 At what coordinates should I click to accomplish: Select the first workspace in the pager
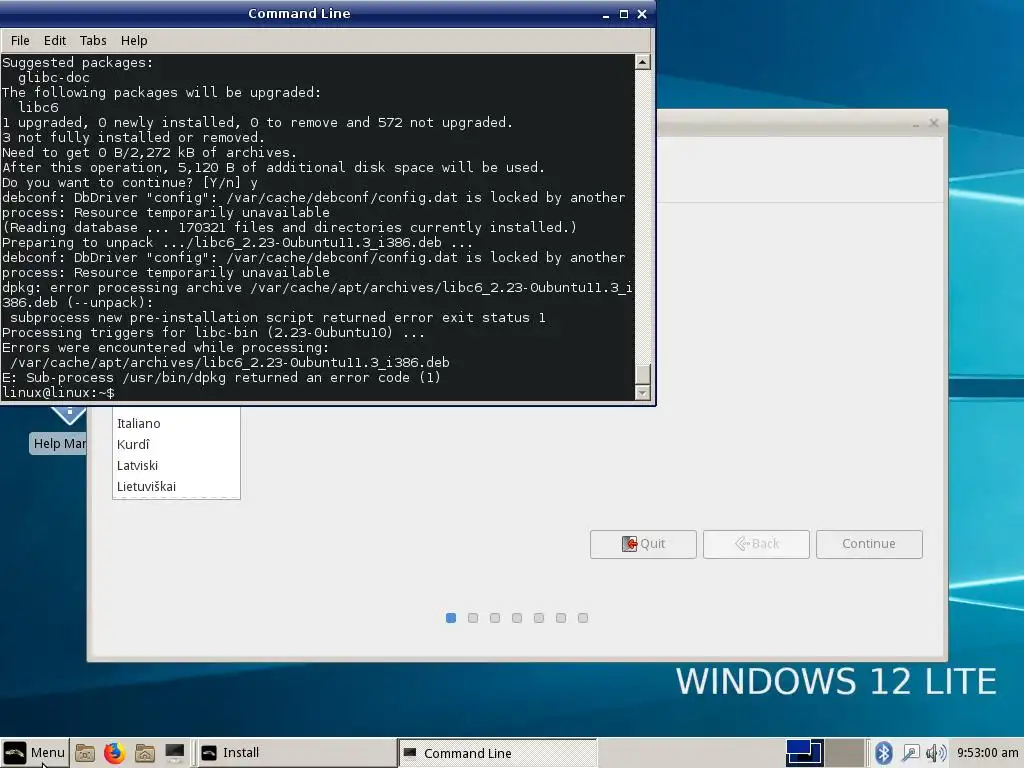point(803,752)
